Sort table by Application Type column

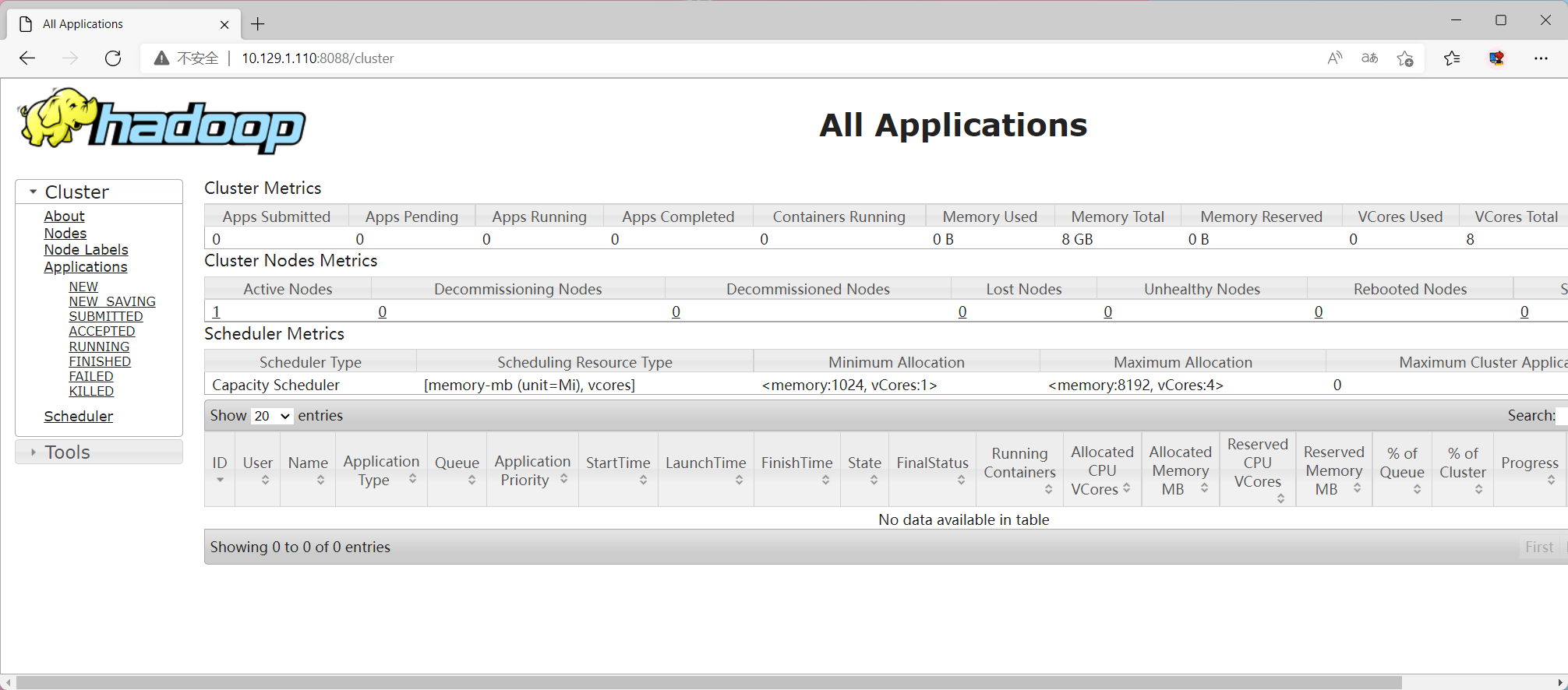tap(381, 469)
